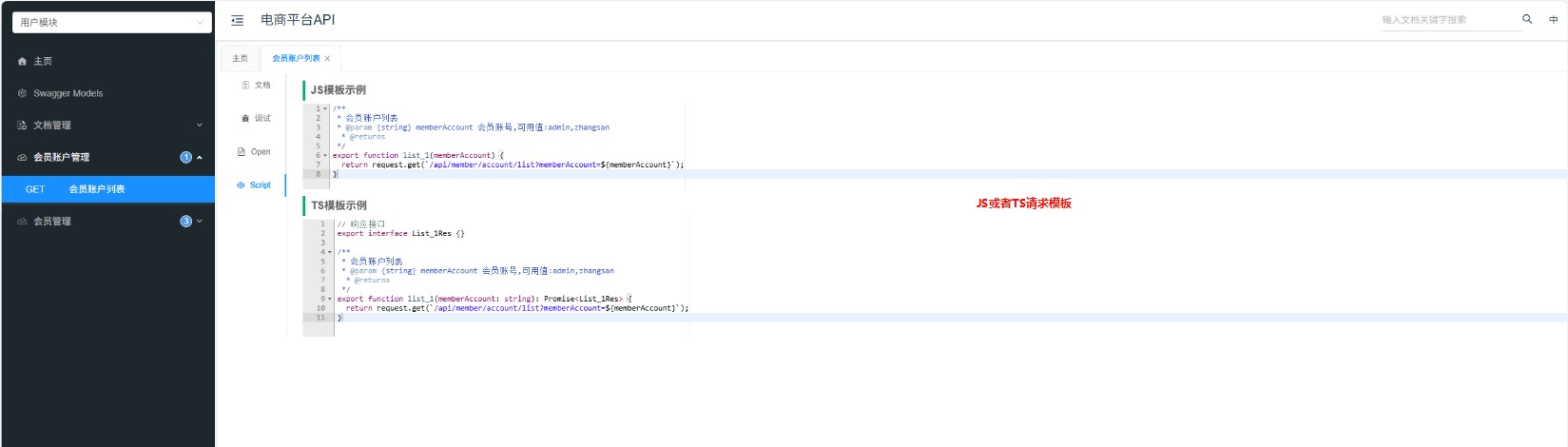Click the home icon beside 主页
1568x447 pixels.
pos(22,62)
